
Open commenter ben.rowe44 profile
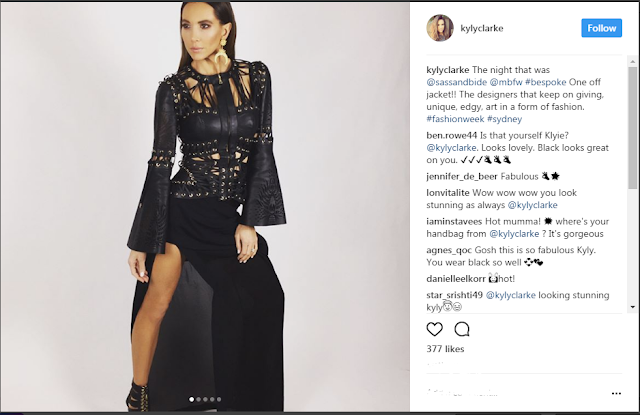[451, 135]
